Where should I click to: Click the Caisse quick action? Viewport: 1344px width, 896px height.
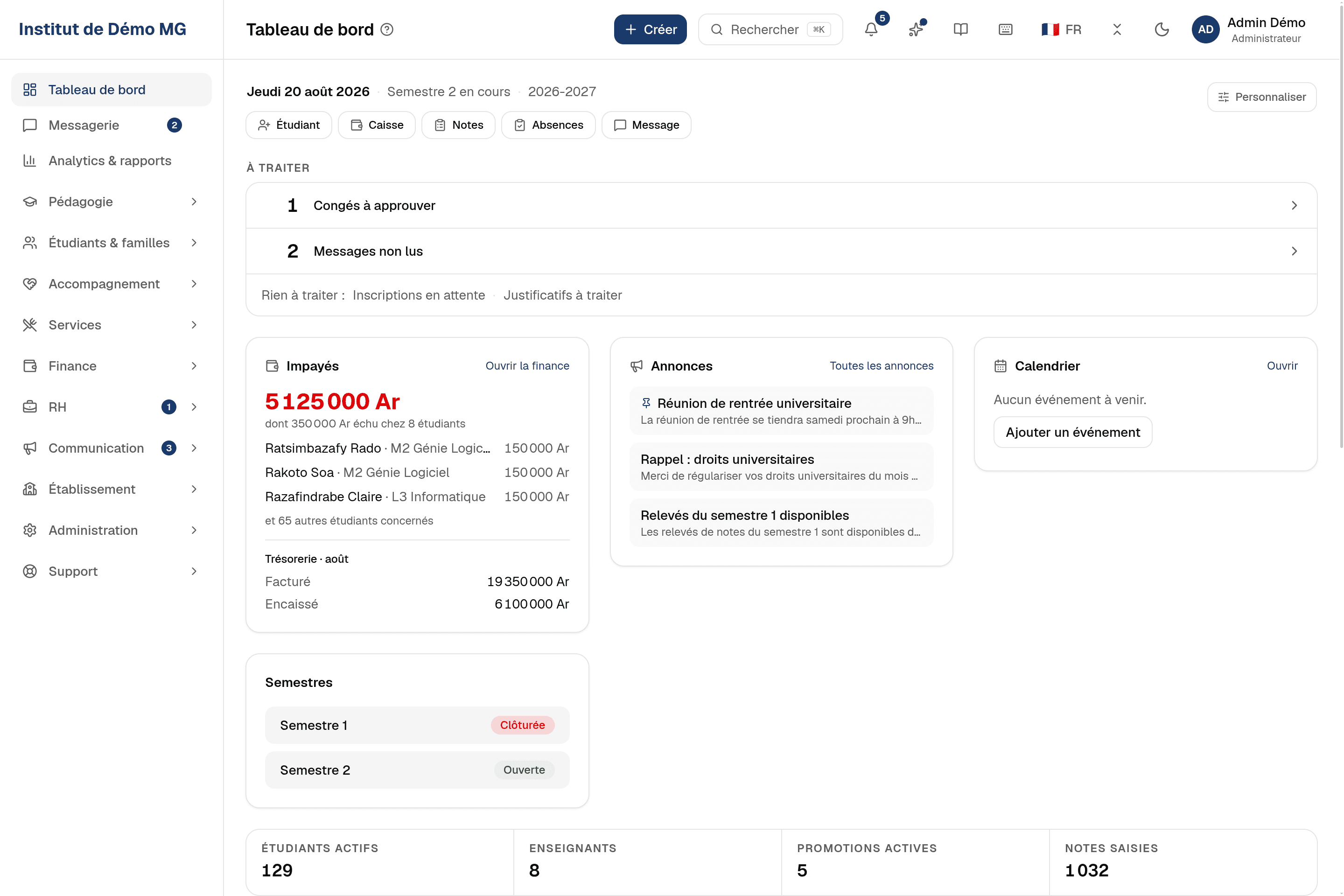tap(377, 125)
